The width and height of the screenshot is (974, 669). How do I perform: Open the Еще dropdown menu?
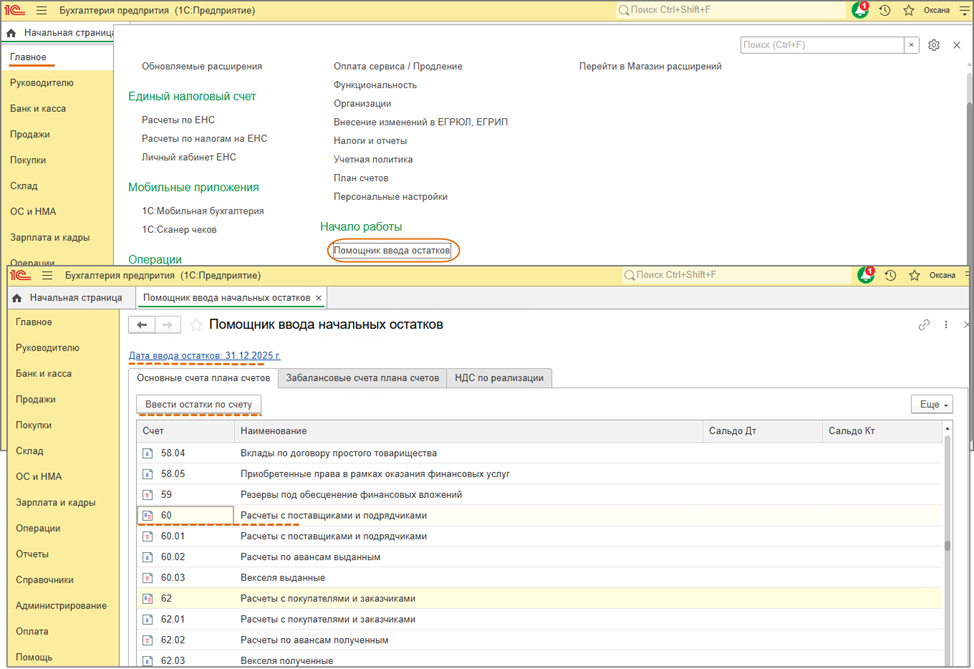tap(931, 404)
